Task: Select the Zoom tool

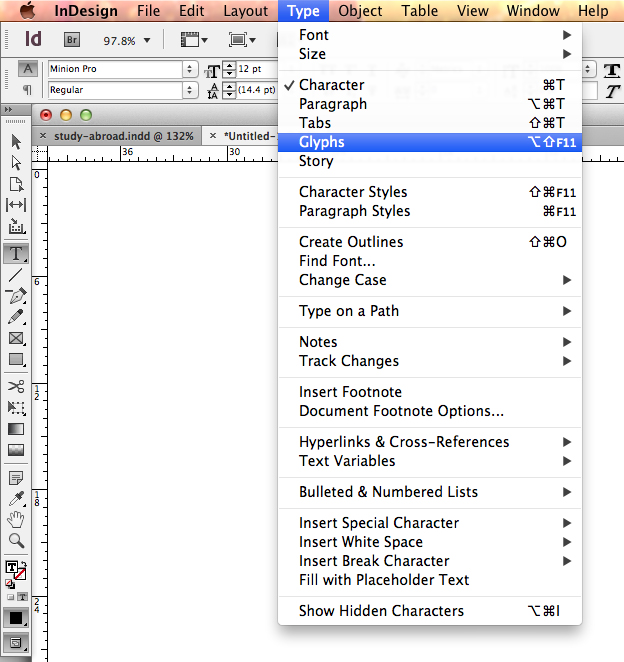Action: click(16, 541)
